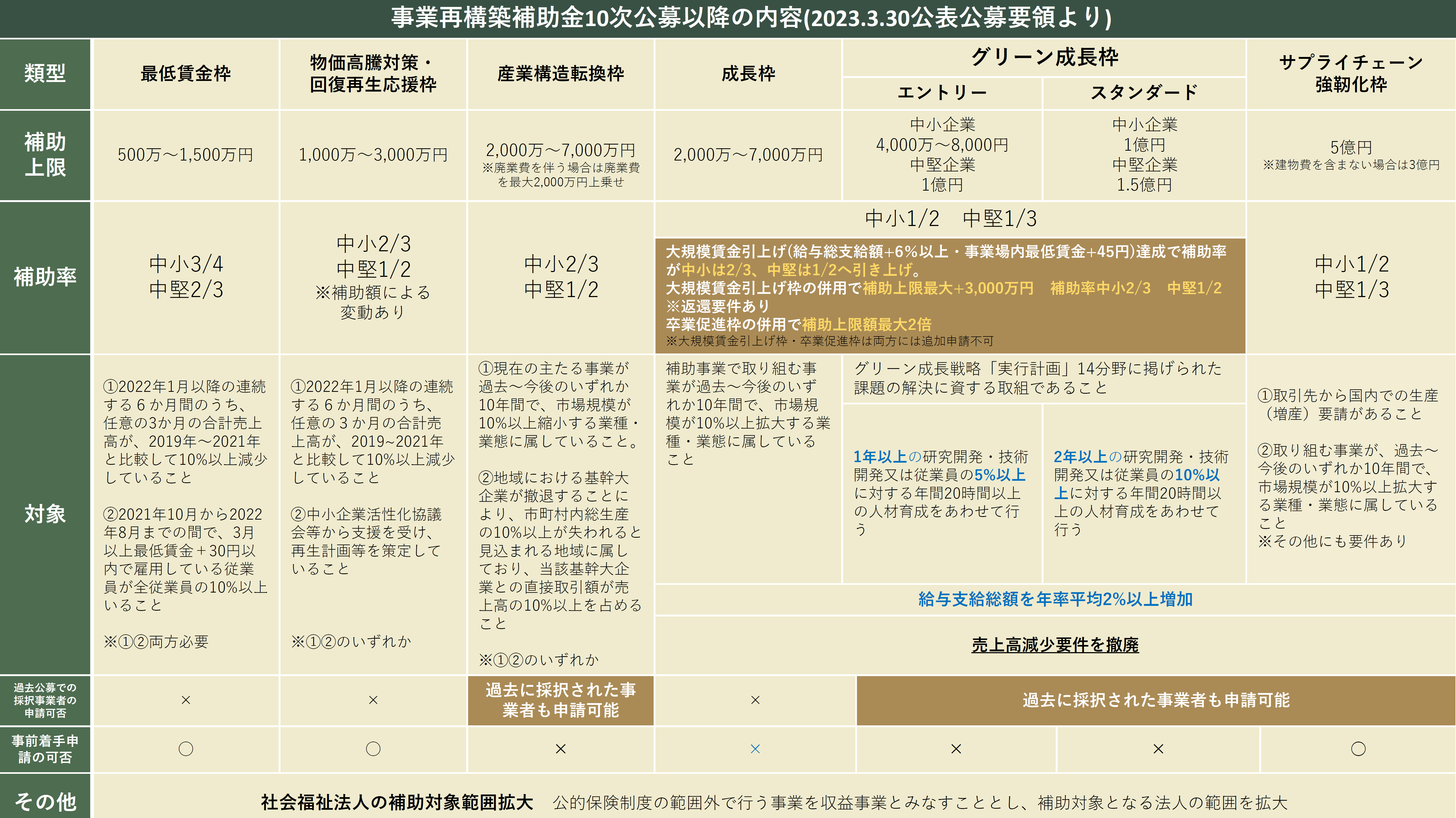Click the text 補助上限最大+3,000万円
The width and height of the screenshot is (1456, 818).
[947, 288]
